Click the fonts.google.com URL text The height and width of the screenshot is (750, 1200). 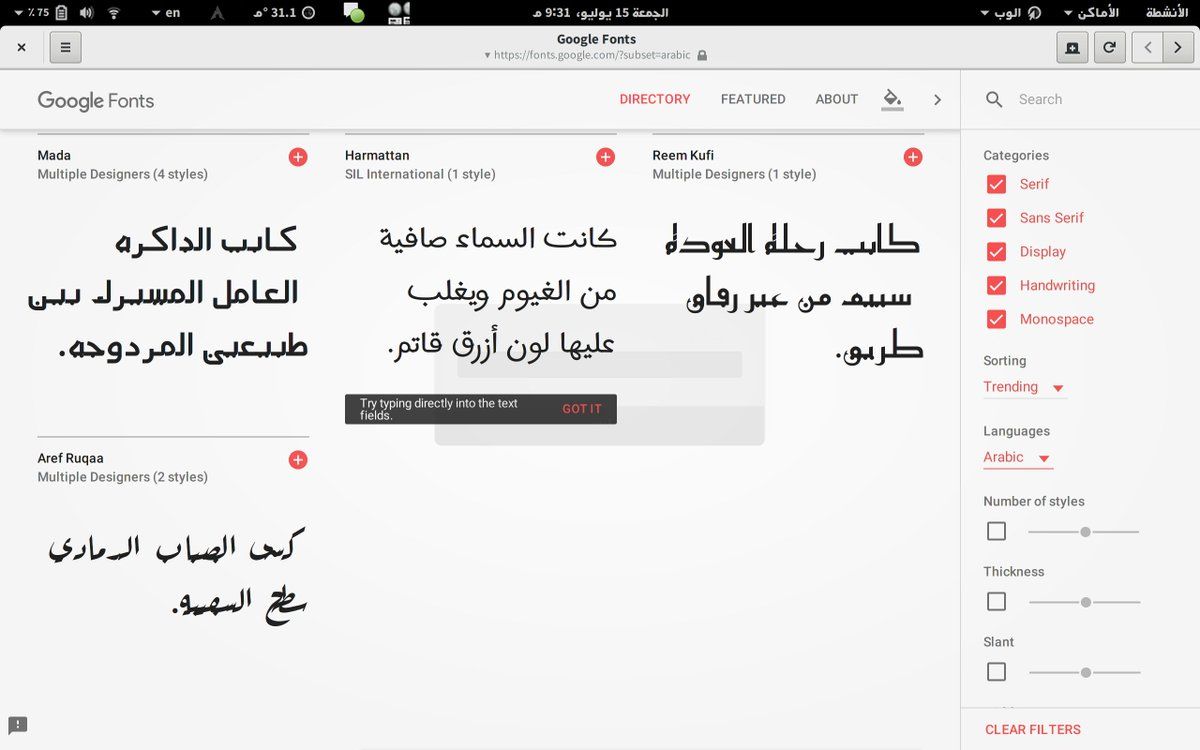(x=592, y=56)
